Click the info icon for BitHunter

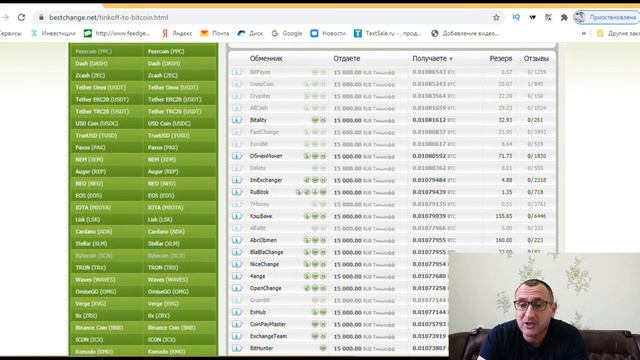[x=237, y=348]
